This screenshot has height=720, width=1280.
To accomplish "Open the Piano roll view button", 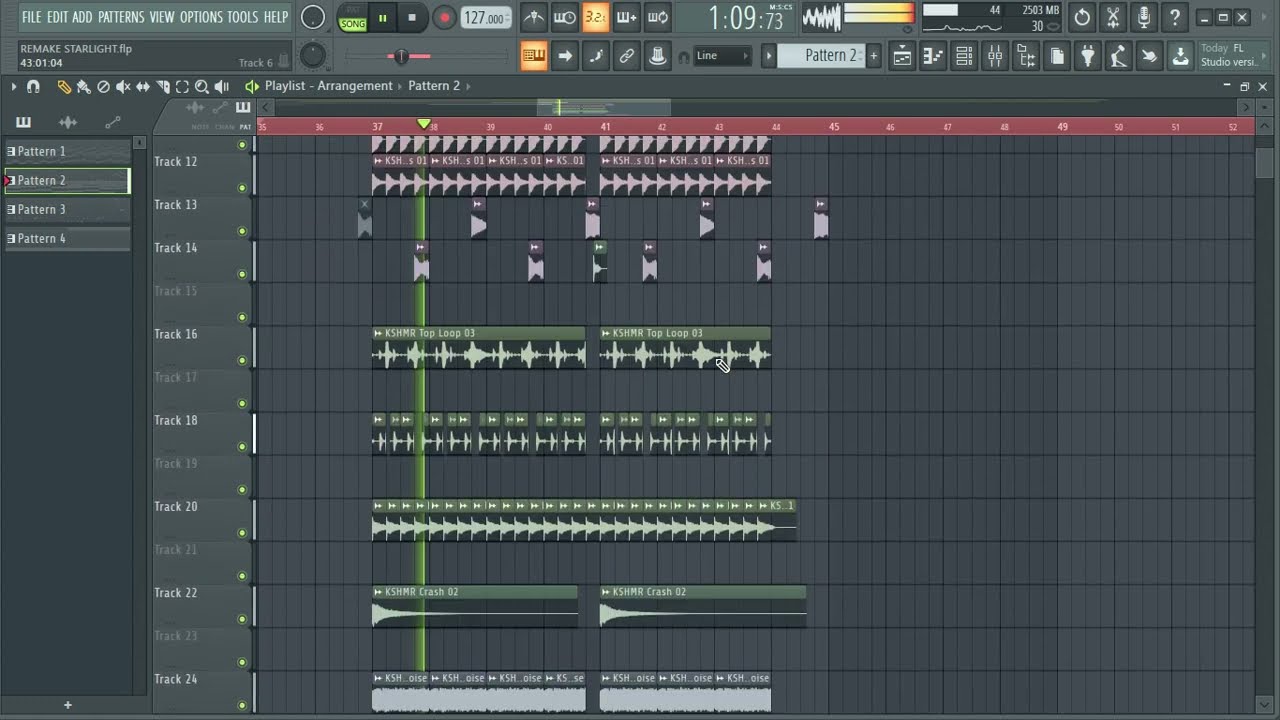I will coord(933,57).
